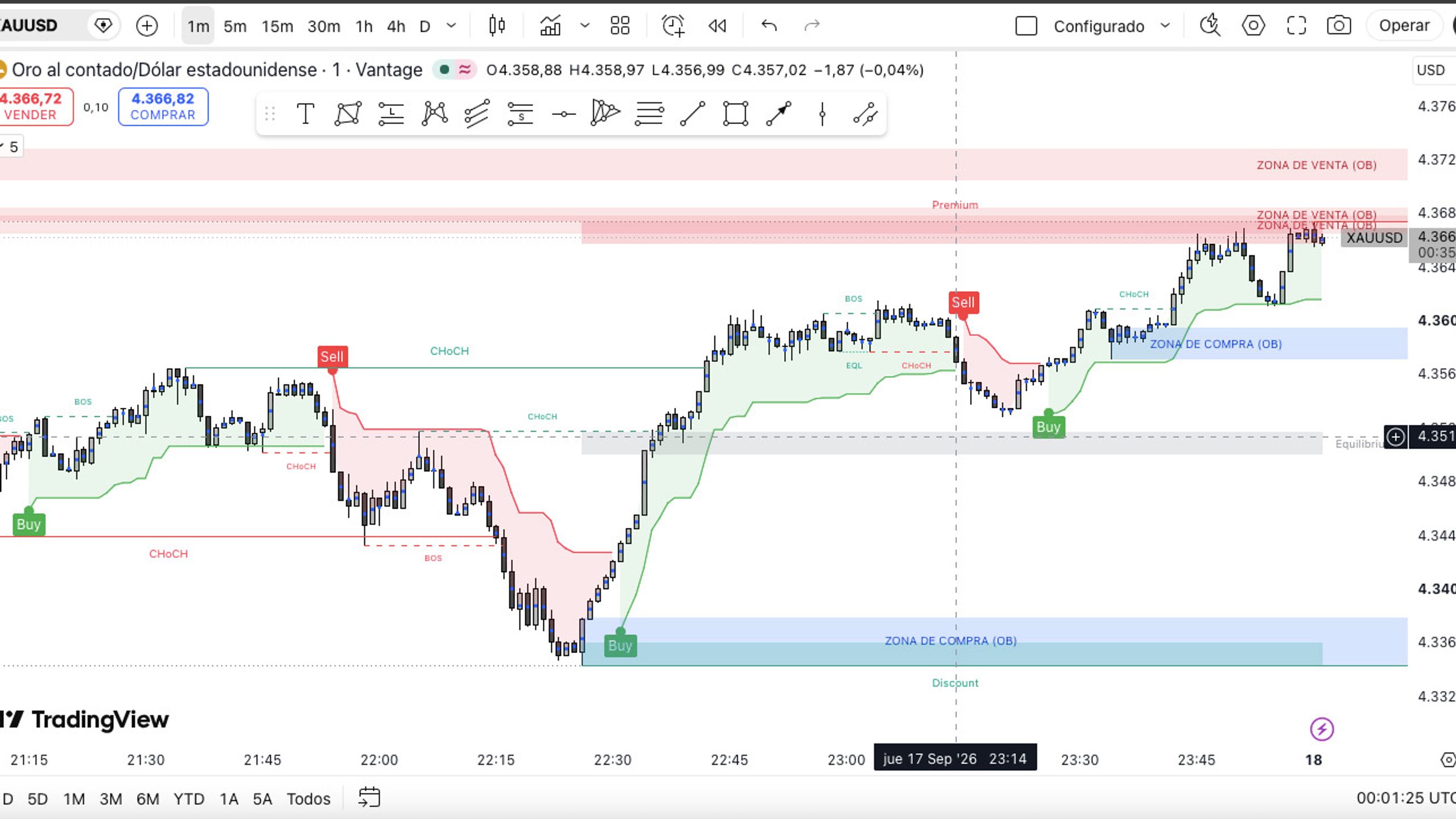Screen dimensions: 1456x819
Task: Expand more timeframe intervals dropdown
Action: point(451,26)
